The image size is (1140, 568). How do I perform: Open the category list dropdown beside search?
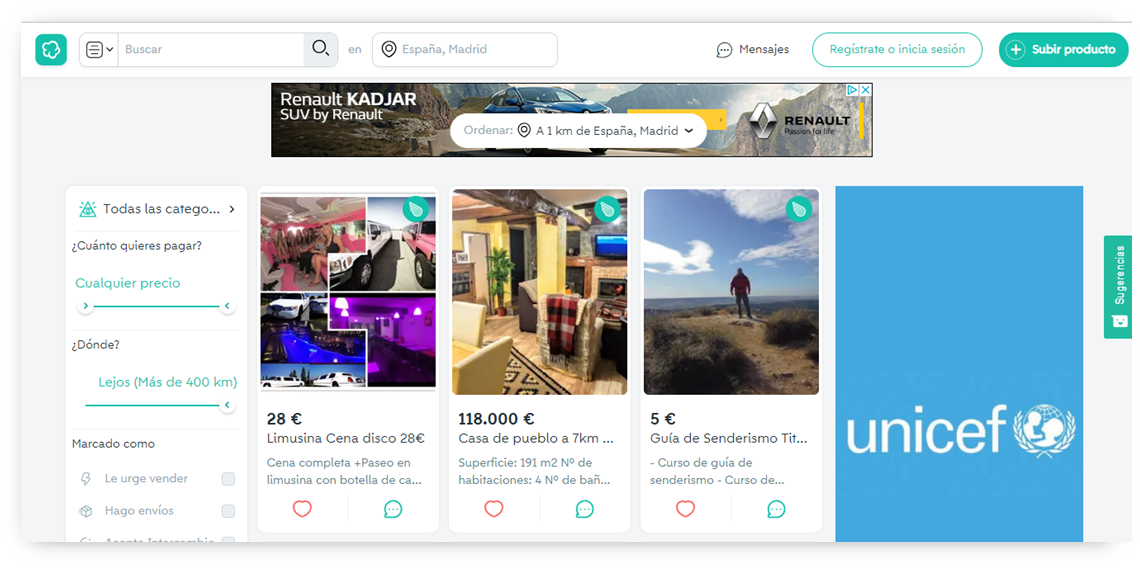tap(99, 49)
